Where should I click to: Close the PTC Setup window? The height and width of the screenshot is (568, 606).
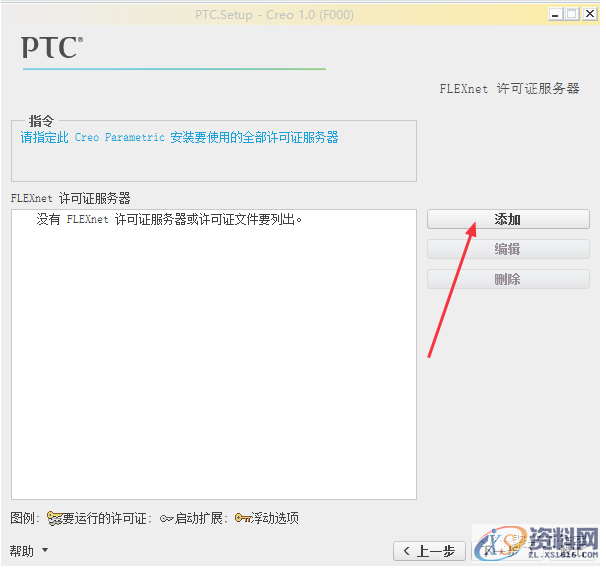590,14
